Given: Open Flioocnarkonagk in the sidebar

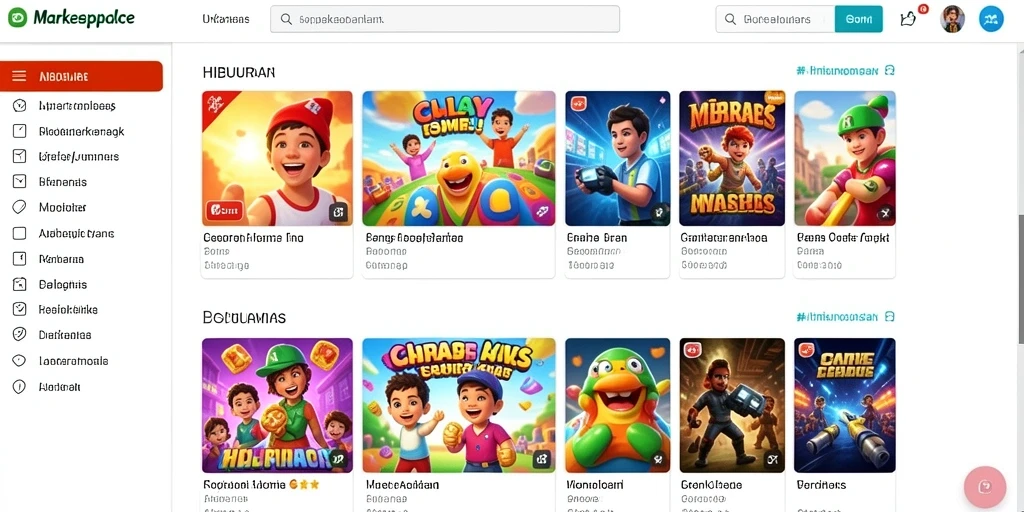Looking at the screenshot, I should (x=81, y=131).
